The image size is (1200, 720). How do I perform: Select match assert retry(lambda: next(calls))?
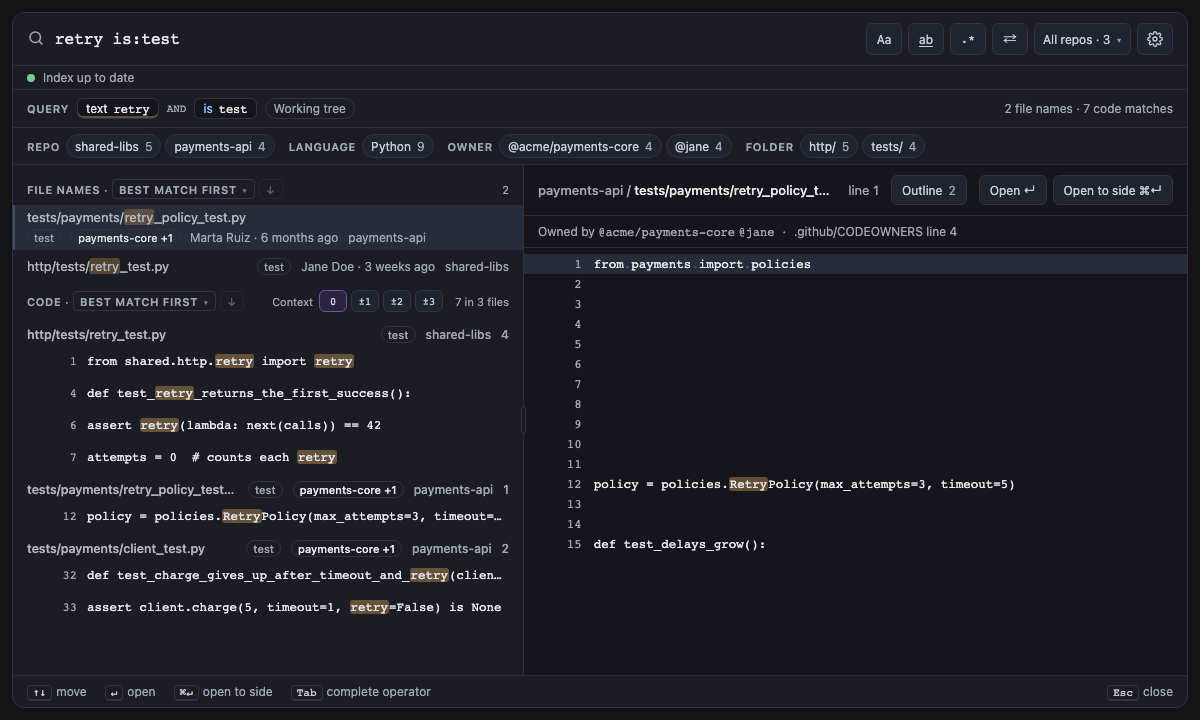pos(268,425)
